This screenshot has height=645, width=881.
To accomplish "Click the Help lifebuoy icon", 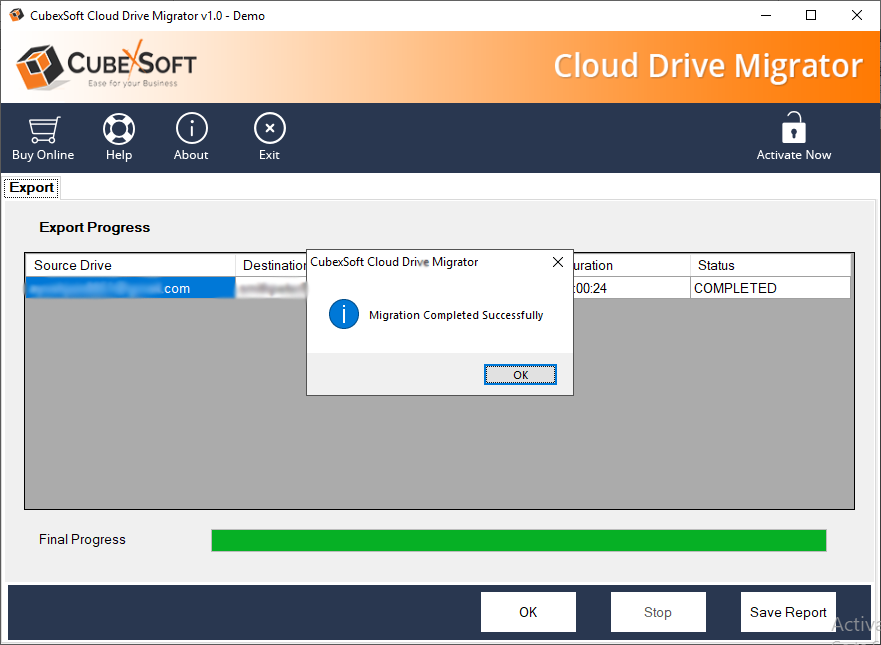I will tap(119, 129).
